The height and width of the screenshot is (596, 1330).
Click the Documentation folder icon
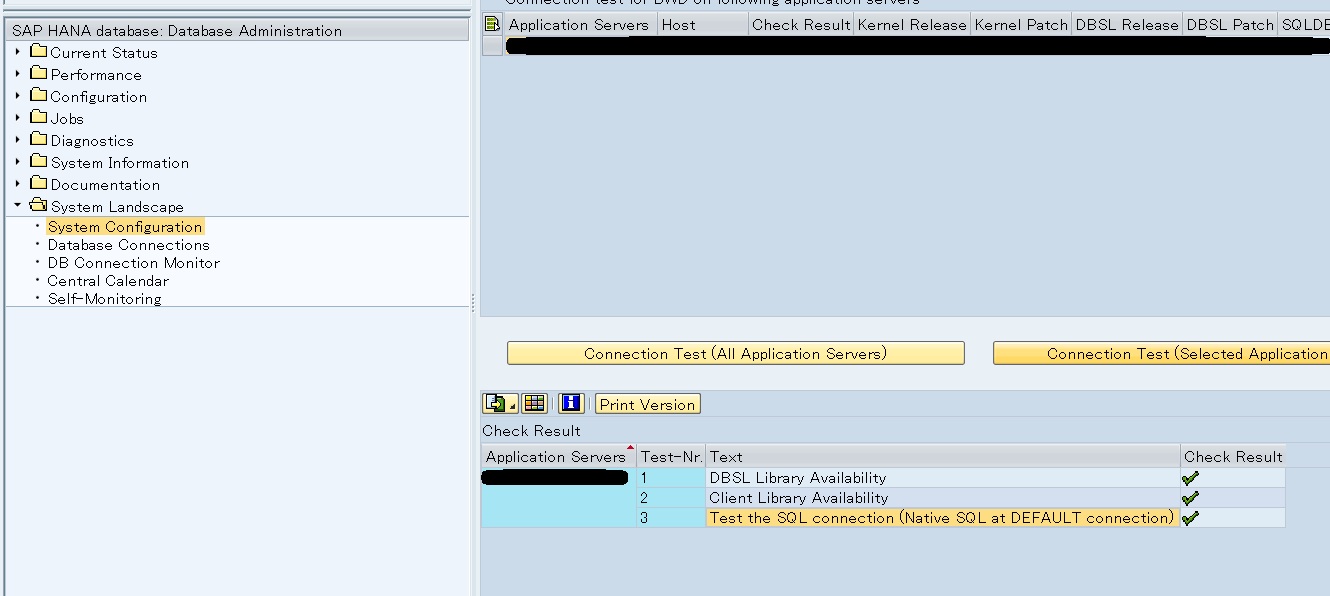coord(39,184)
